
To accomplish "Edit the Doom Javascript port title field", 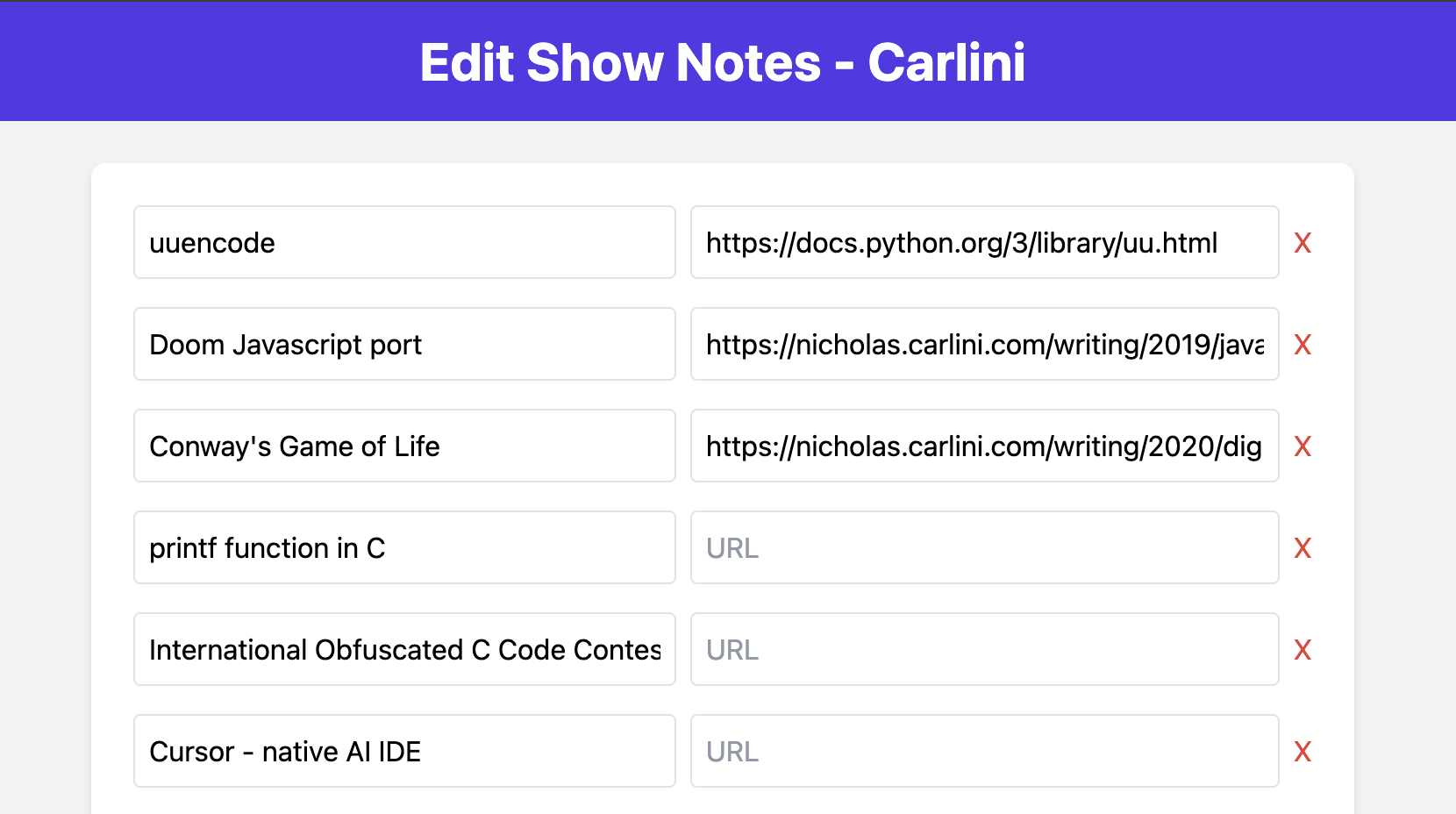I will (404, 344).
